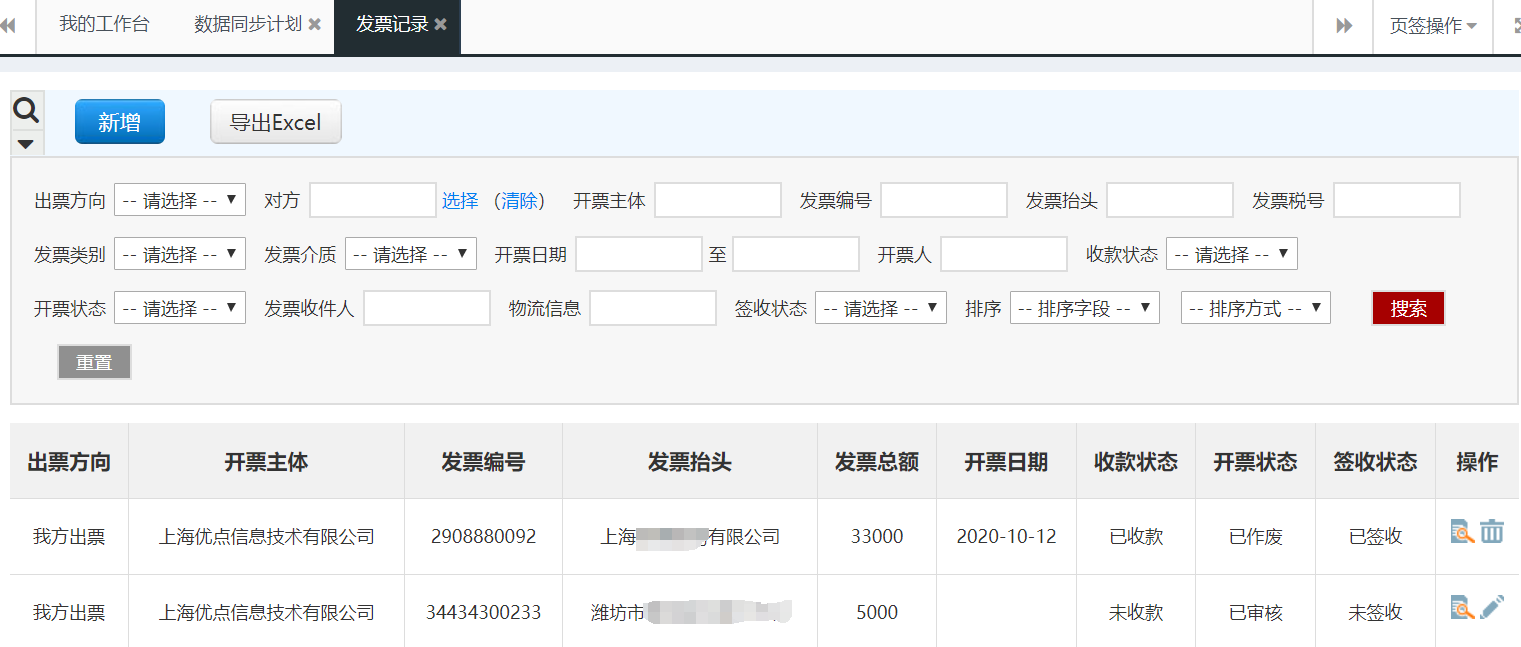This screenshot has height=647, width=1521.
Task: Open the 排序方式 dropdown
Action: 1256,308
